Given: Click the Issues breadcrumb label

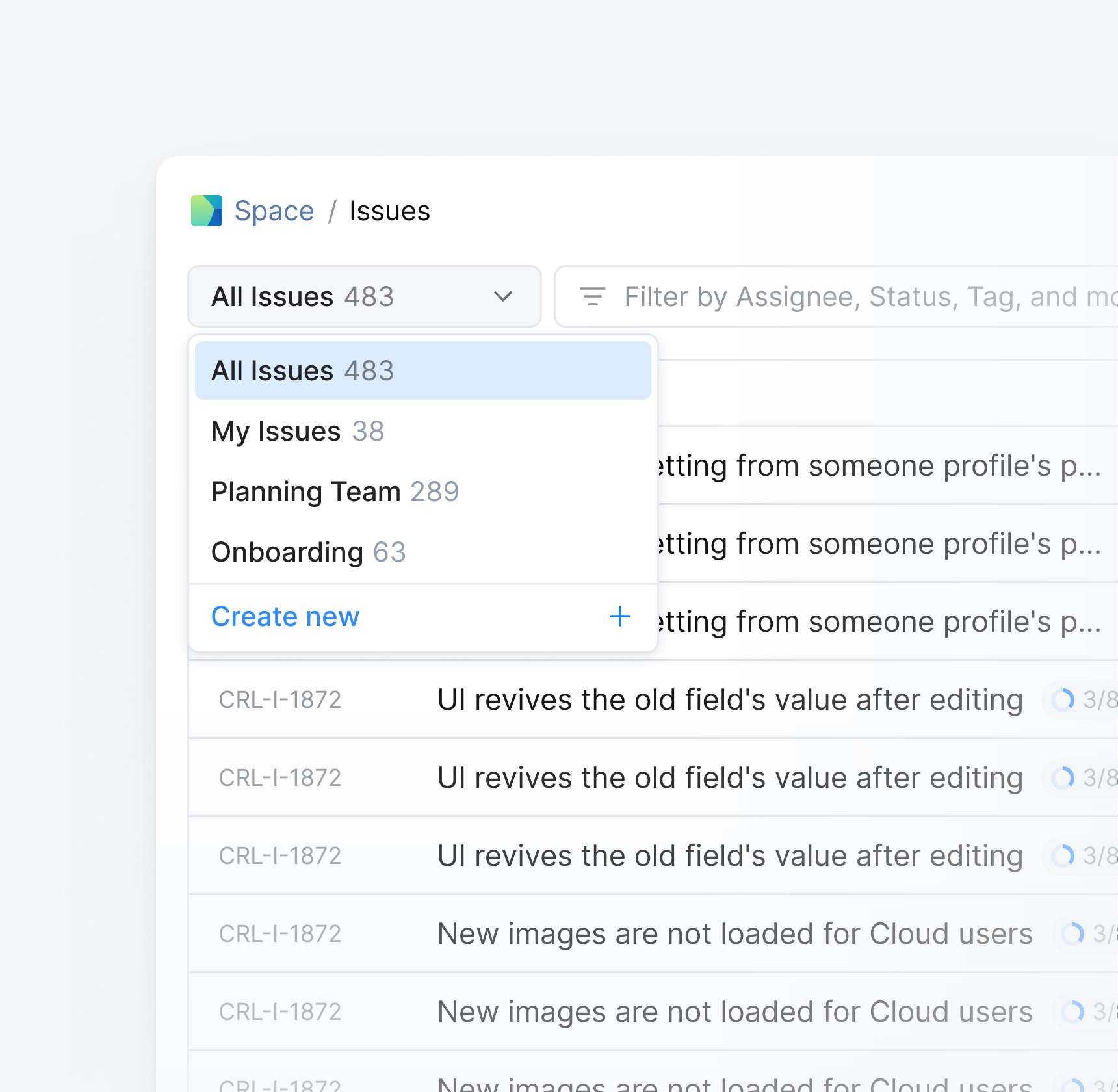Looking at the screenshot, I should pos(389,211).
